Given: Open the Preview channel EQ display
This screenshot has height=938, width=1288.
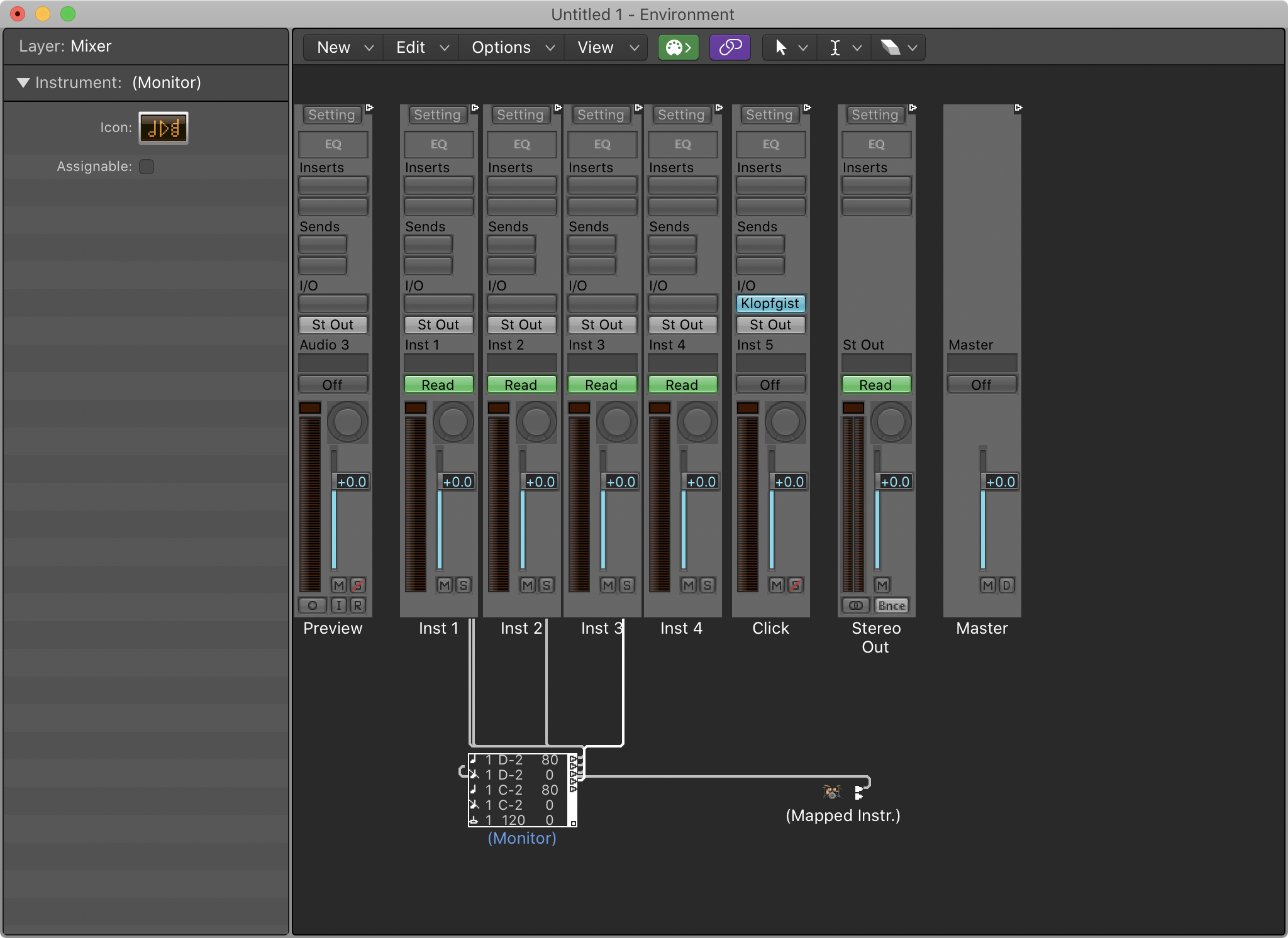Looking at the screenshot, I should point(333,145).
